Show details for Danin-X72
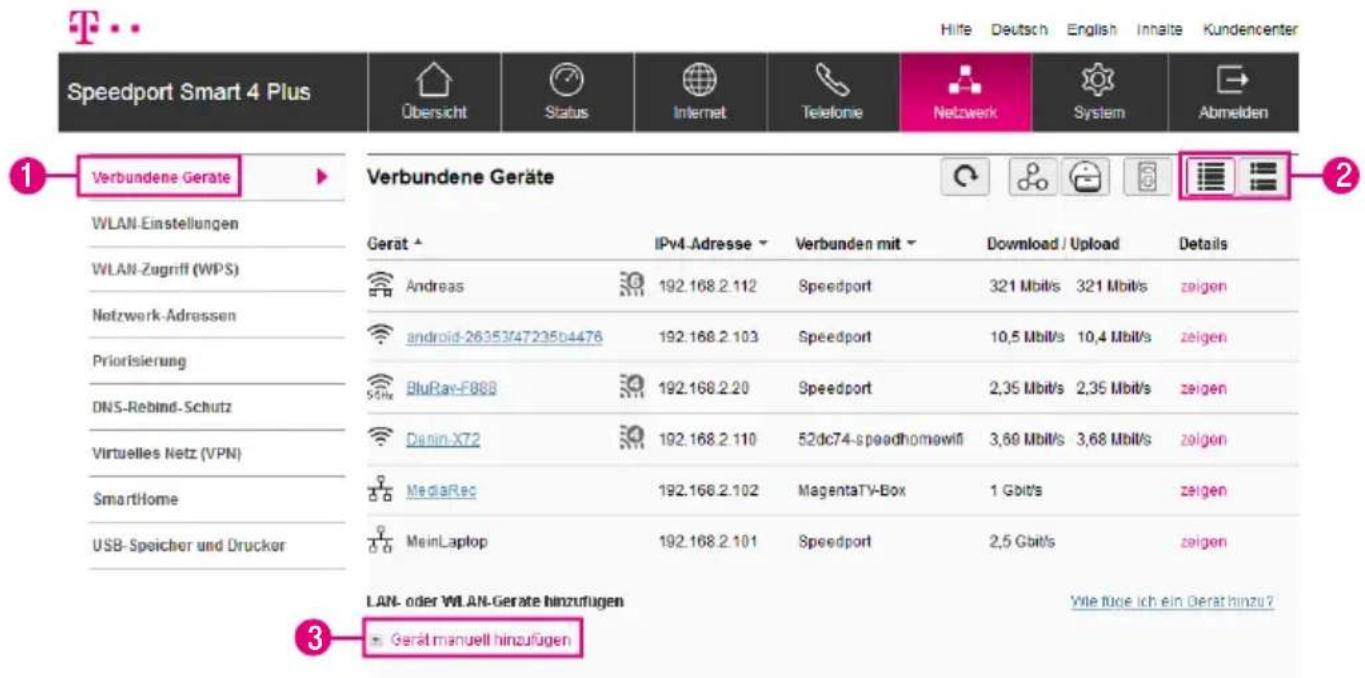This screenshot has width=1365, height=678. coord(1203,439)
